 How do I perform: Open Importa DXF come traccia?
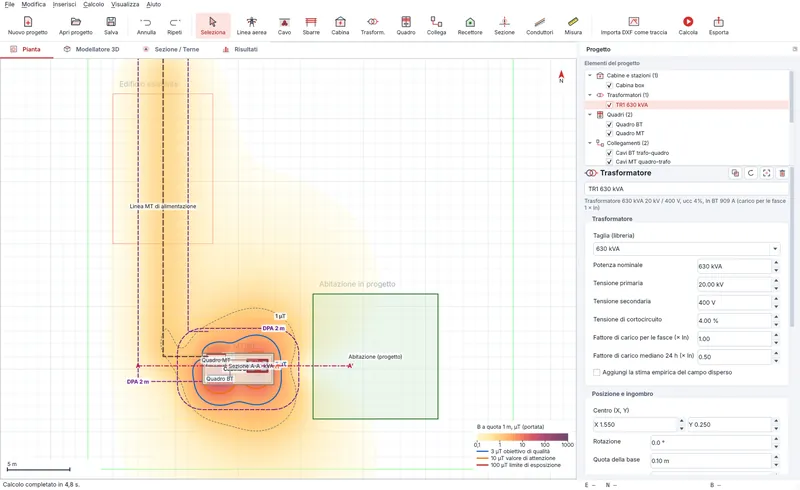pyautogui.click(x=634, y=26)
